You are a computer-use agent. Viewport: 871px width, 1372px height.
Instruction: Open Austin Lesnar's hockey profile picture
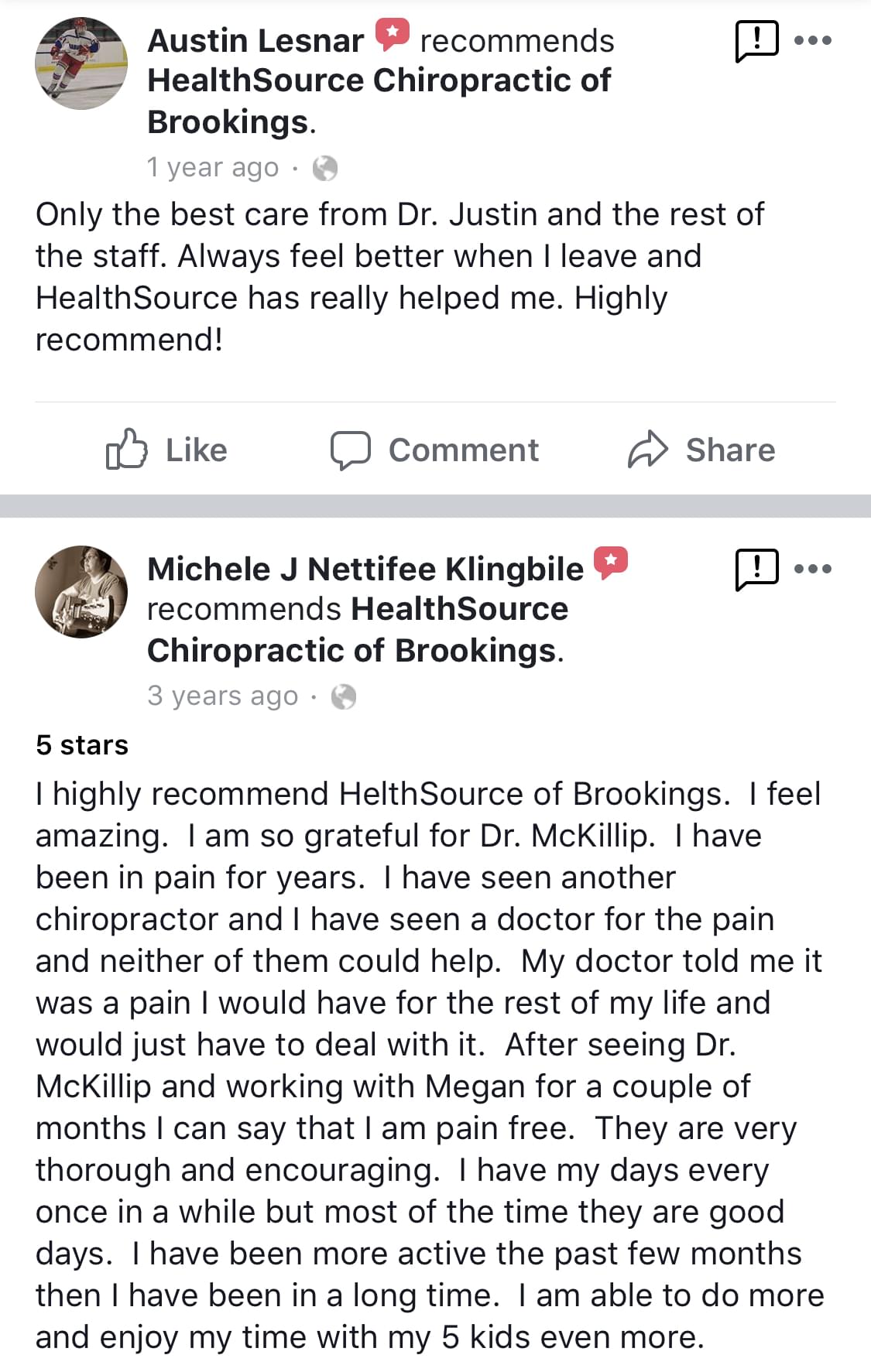click(81, 63)
